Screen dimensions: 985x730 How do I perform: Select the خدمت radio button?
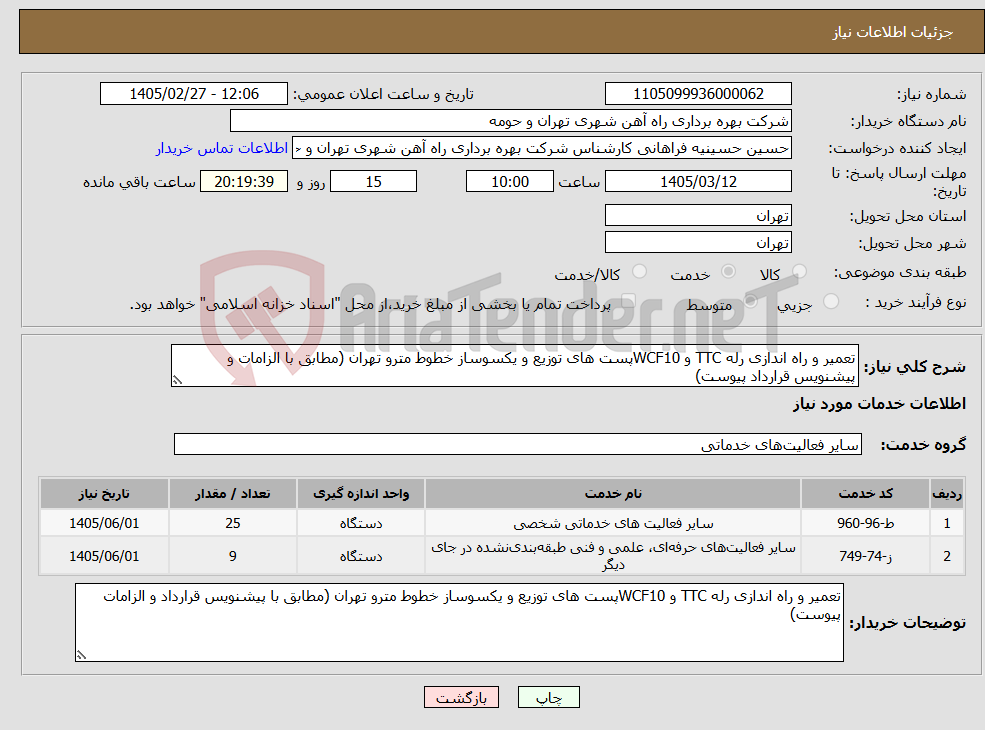[x=728, y=271]
